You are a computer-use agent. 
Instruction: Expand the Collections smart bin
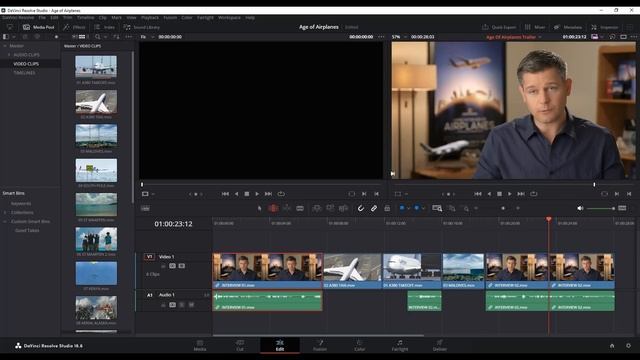(5, 212)
